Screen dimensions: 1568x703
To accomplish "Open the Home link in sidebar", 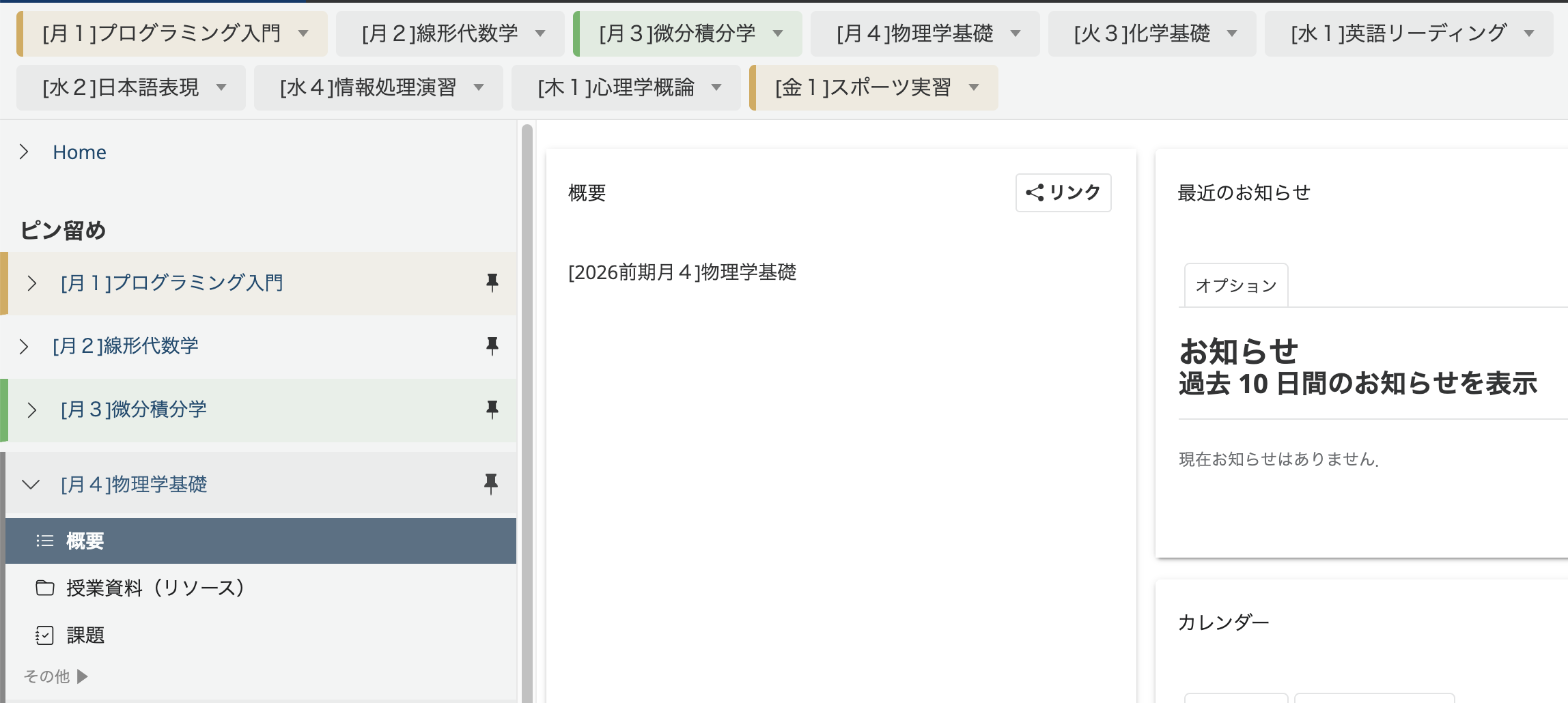I will click(x=79, y=152).
